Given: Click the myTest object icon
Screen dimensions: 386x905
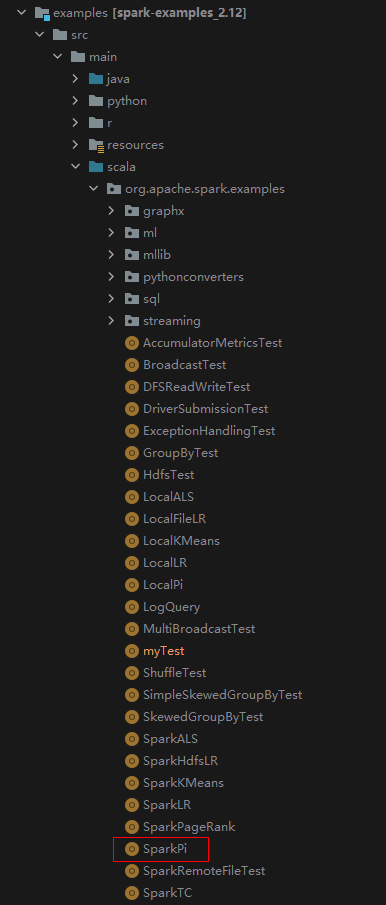Looking at the screenshot, I should tap(132, 650).
